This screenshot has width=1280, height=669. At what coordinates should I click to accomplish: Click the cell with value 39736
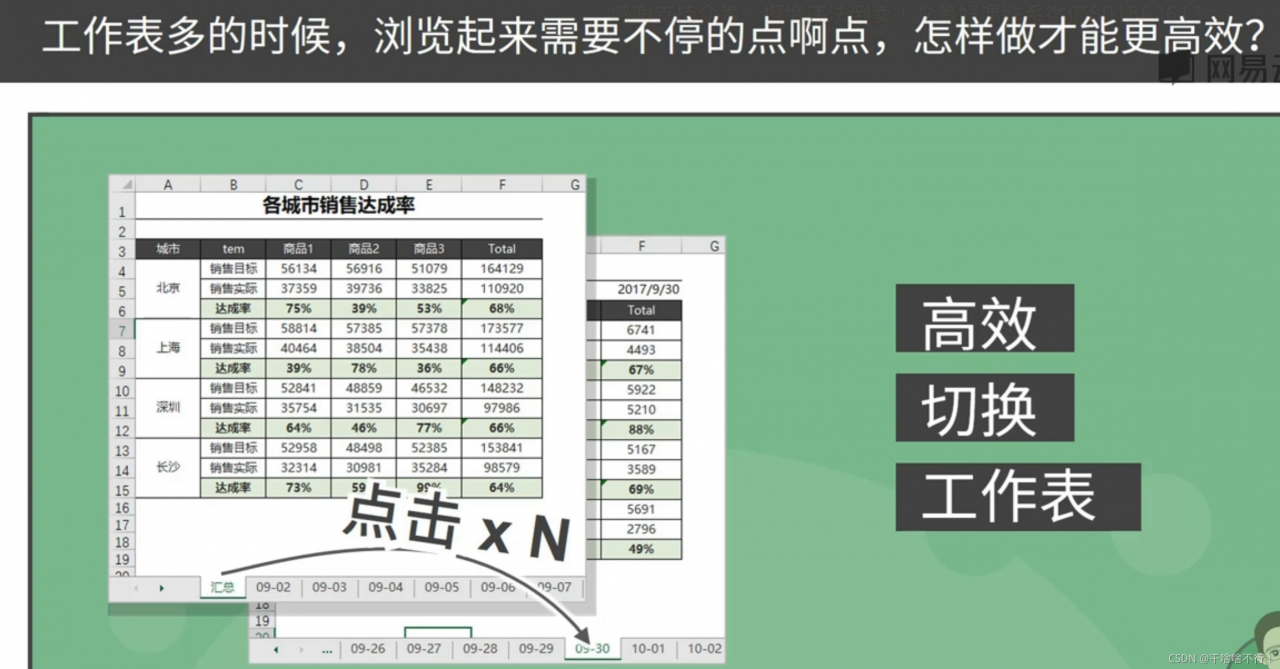point(363,289)
